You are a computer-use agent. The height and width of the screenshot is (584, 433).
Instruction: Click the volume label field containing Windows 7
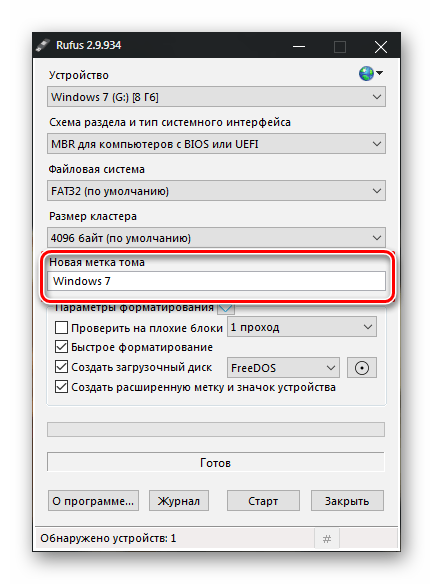[216, 281]
